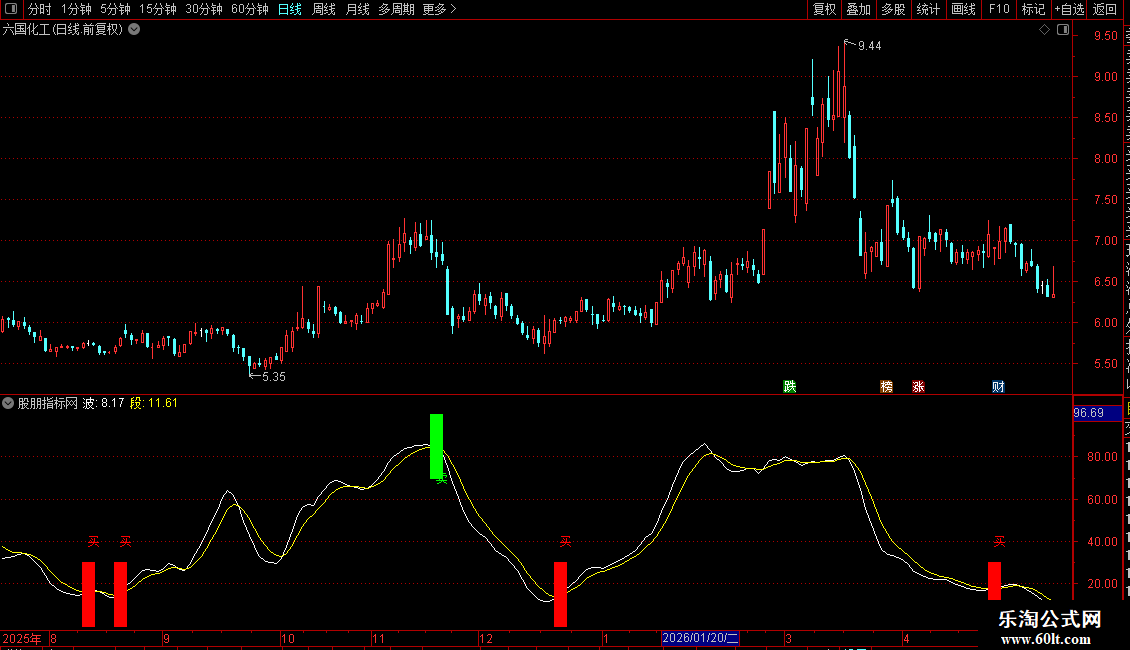
Task: Click the 9.44 high price label
Action: point(870,46)
